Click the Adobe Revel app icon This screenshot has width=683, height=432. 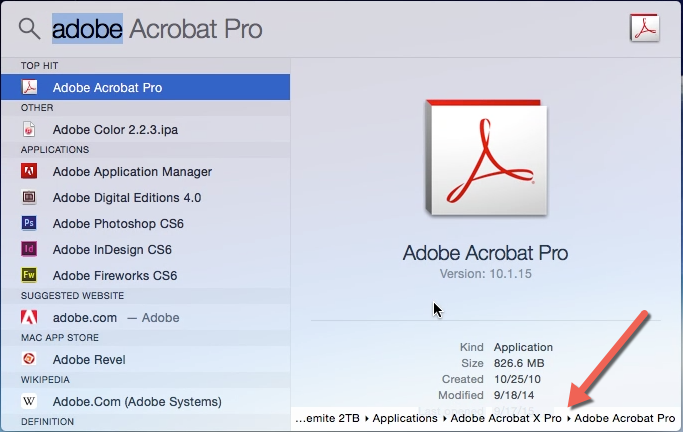(29, 359)
